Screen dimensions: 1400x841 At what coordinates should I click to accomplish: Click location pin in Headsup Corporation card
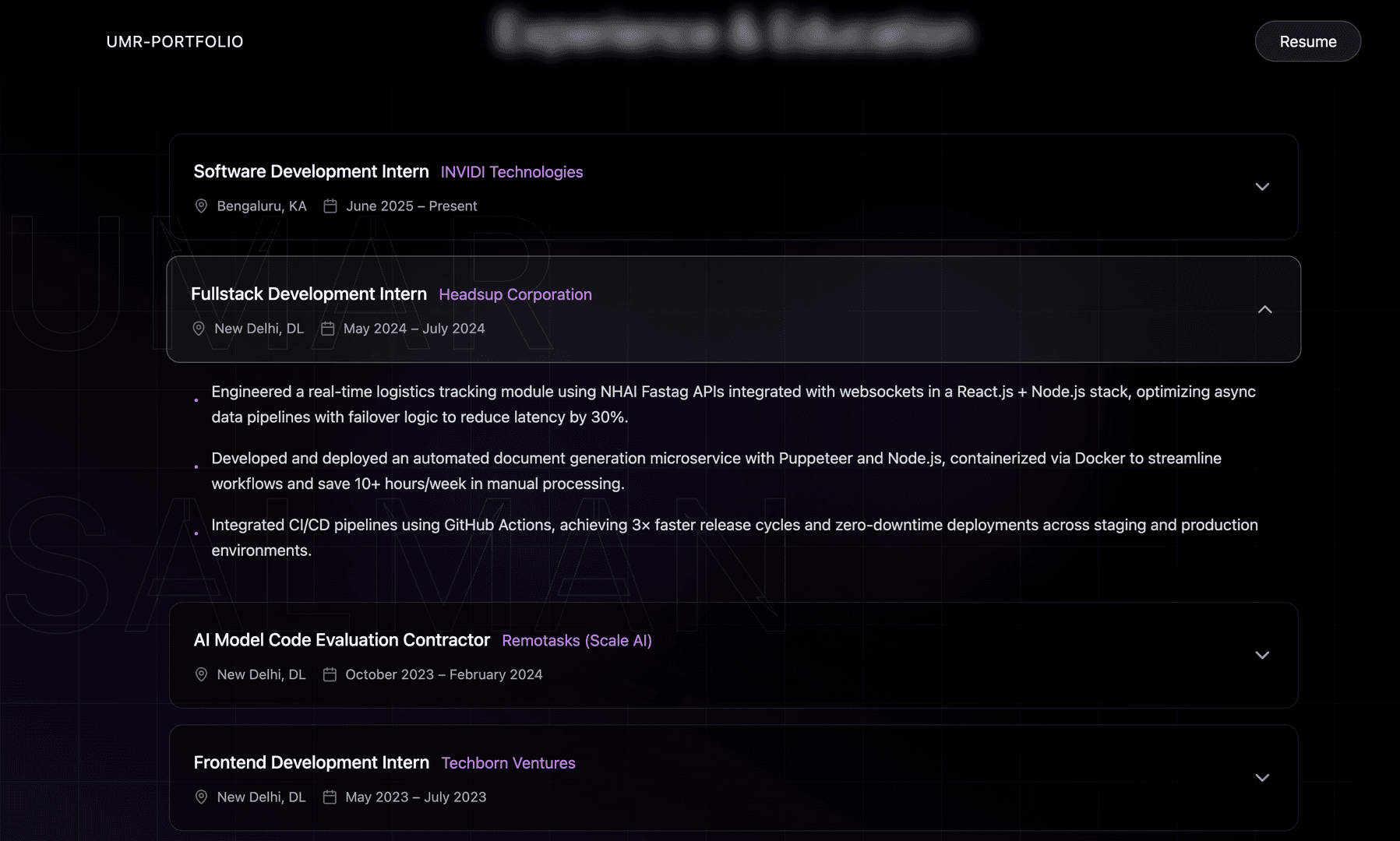[199, 329]
